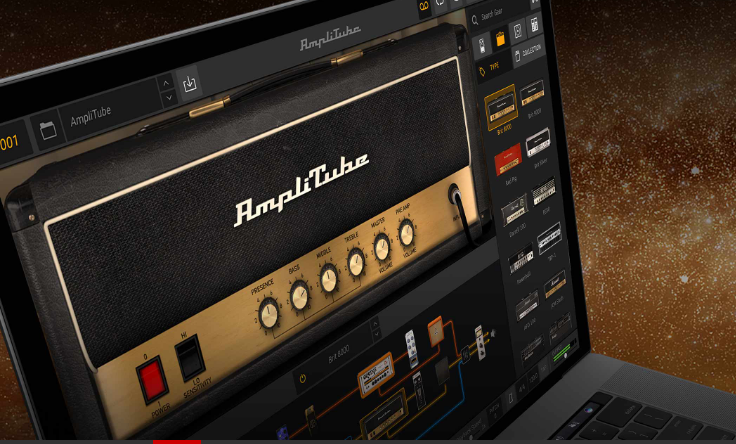Image resolution: width=736 pixels, height=444 pixels.
Task: Select the white rack effect near output
Action: (x=479, y=343)
